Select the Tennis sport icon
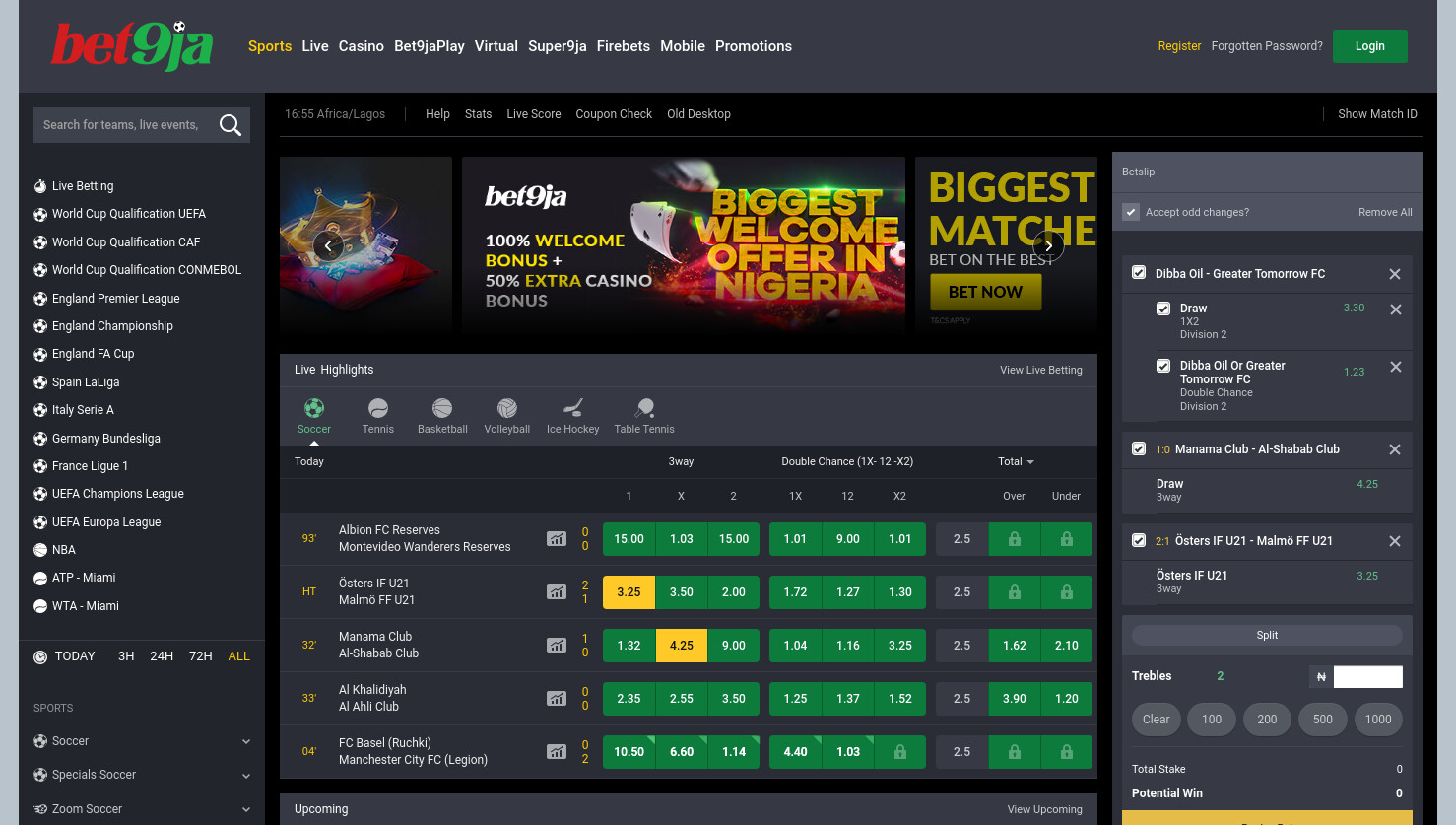 coord(378,416)
